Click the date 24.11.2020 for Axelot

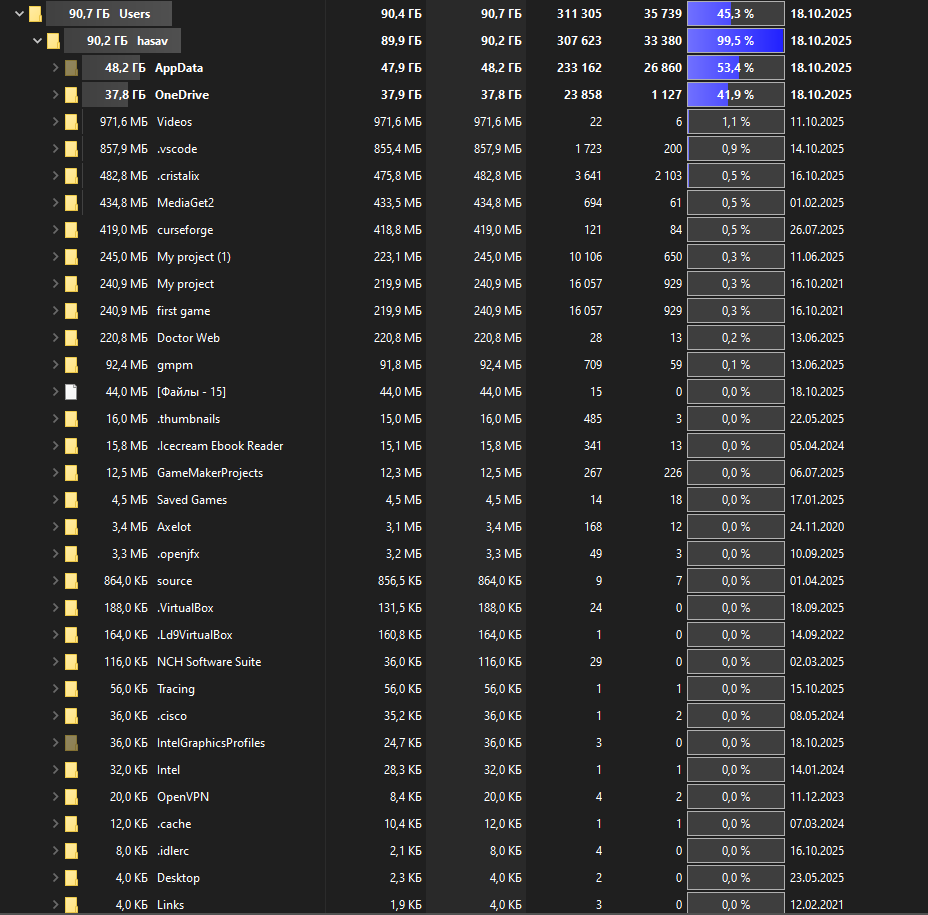point(817,527)
